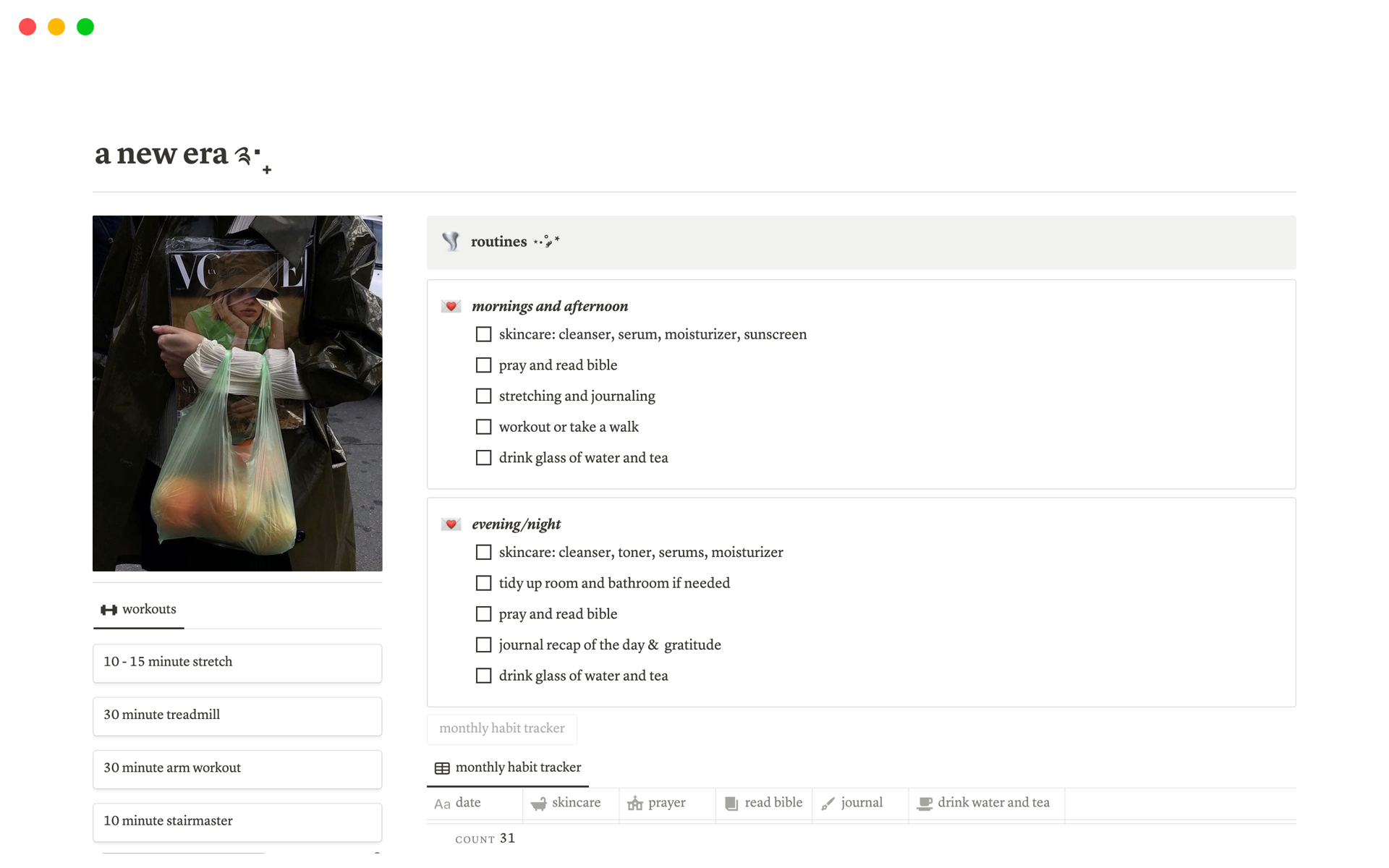Open the 10 - 15 minute stretch card
This screenshot has height=868, width=1389.
coord(237,663)
